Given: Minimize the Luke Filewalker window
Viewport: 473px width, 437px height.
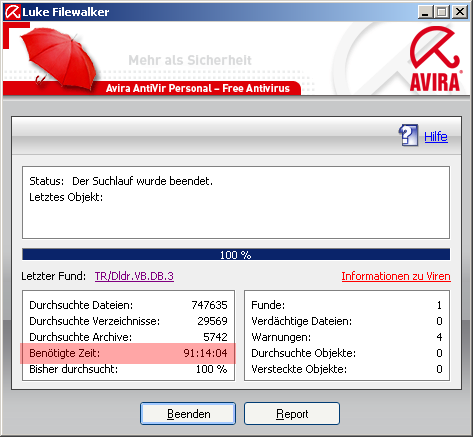Looking at the screenshot, I should [x=425, y=12].
